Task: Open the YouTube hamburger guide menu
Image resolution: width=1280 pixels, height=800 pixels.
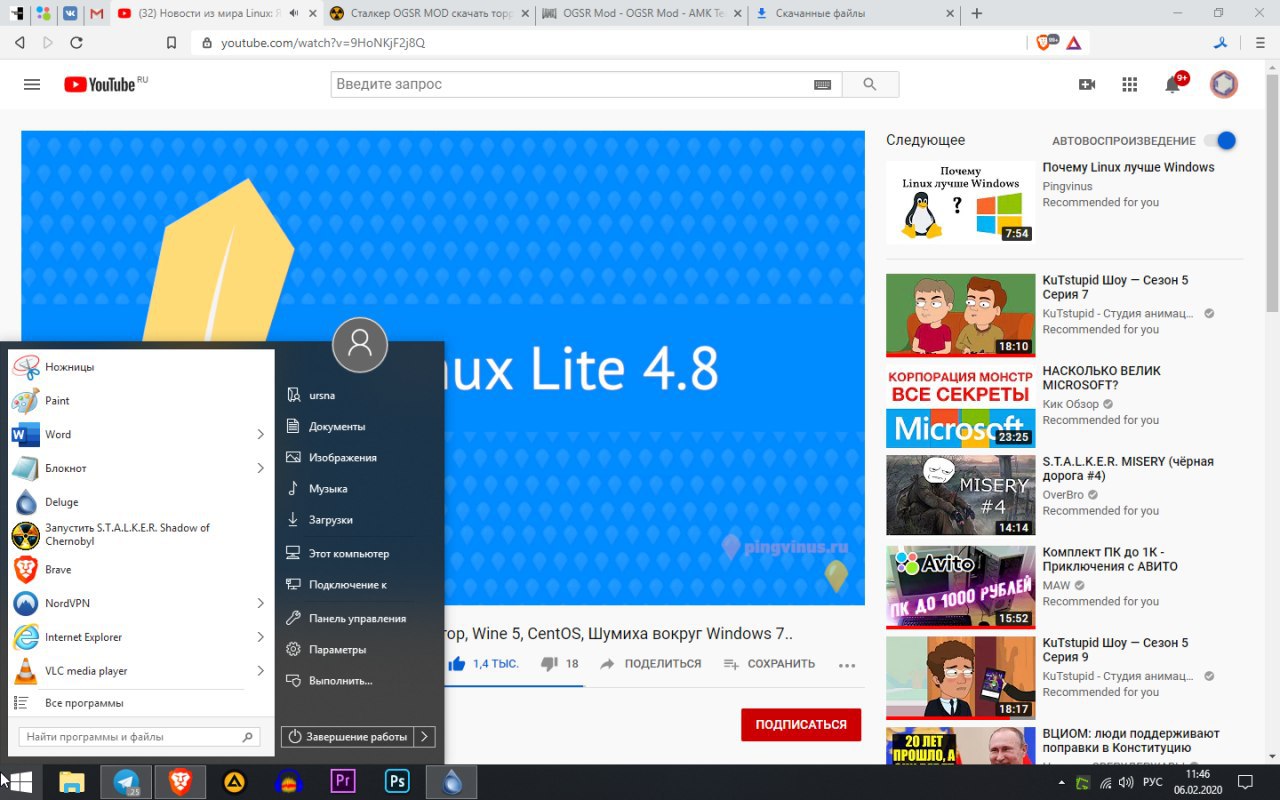Action: (x=32, y=84)
